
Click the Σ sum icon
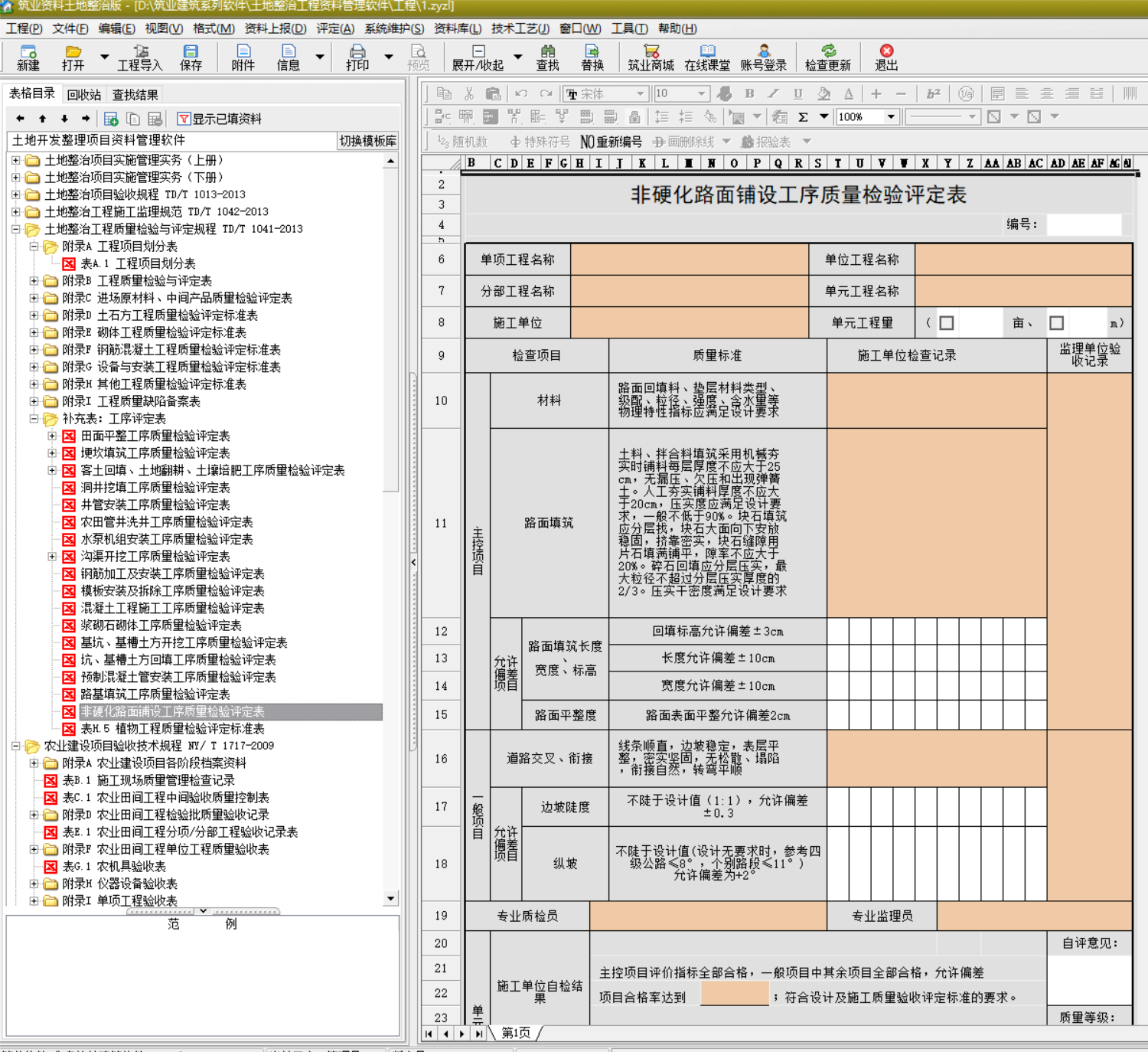(x=804, y=117)
